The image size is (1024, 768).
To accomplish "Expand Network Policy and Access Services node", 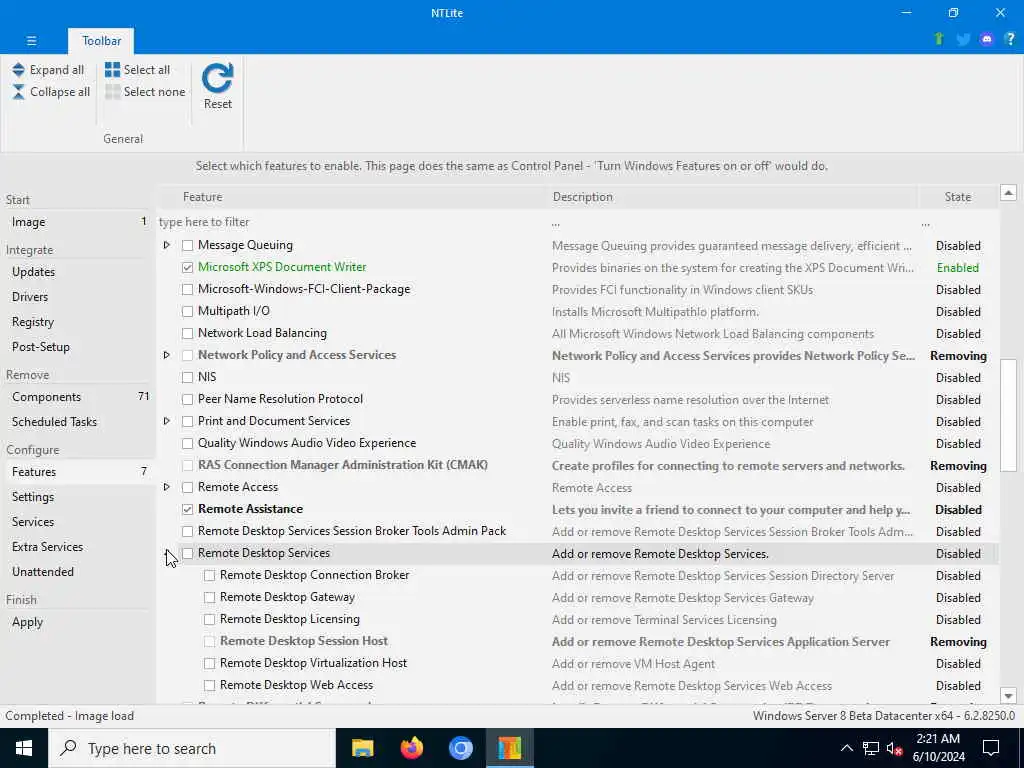I will [167, 355].
